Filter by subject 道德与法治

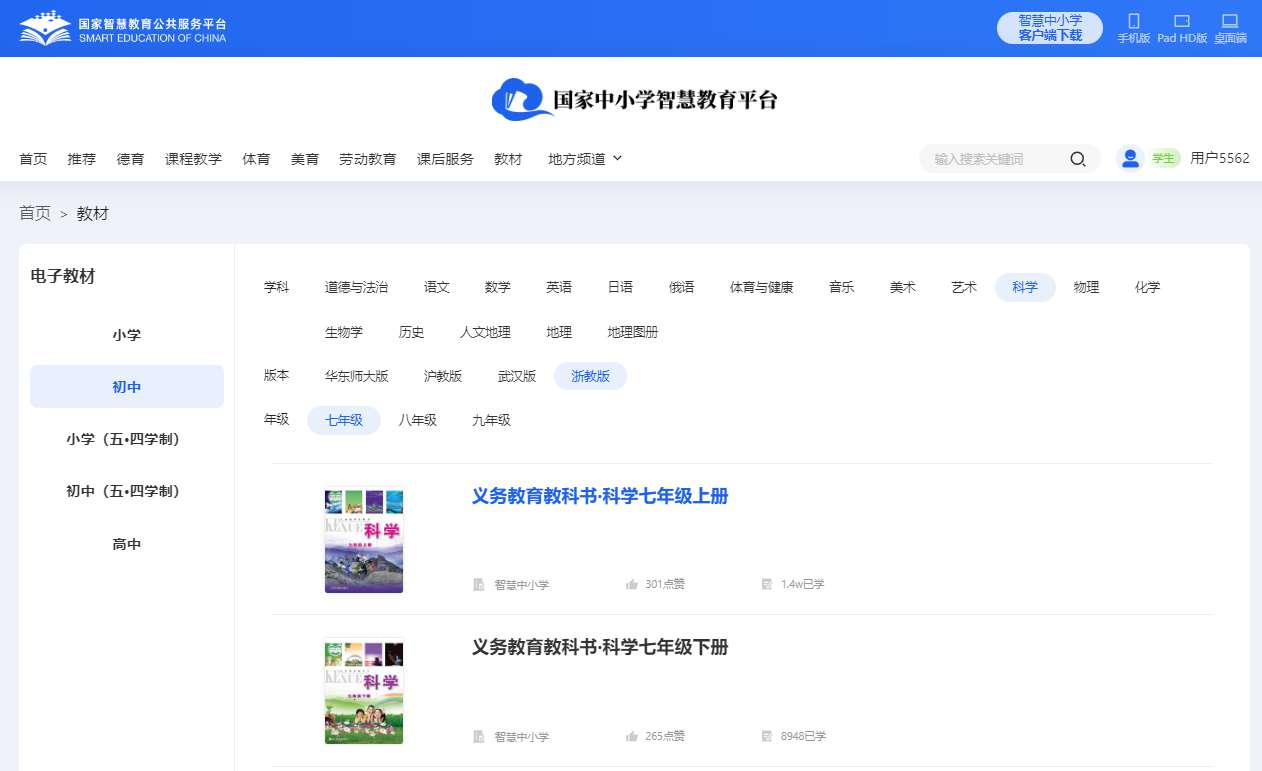(356, 287)
